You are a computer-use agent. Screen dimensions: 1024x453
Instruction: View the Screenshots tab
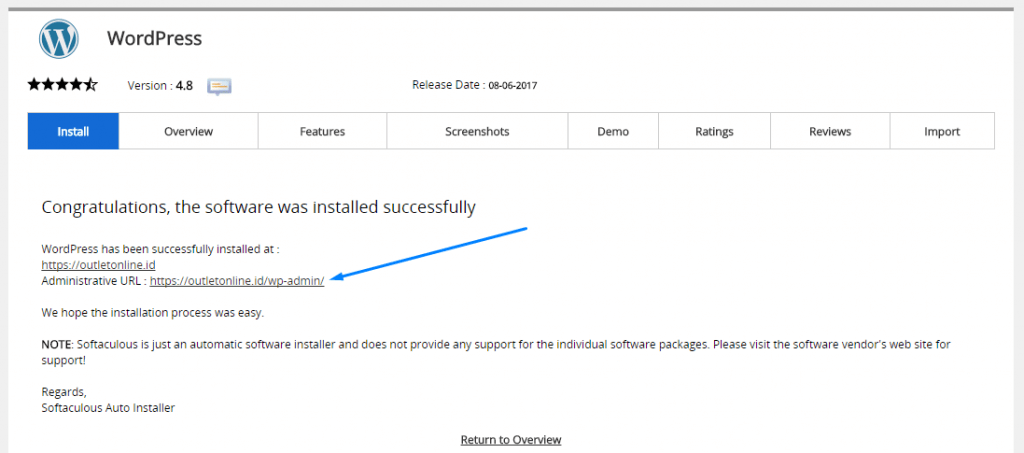477,131
